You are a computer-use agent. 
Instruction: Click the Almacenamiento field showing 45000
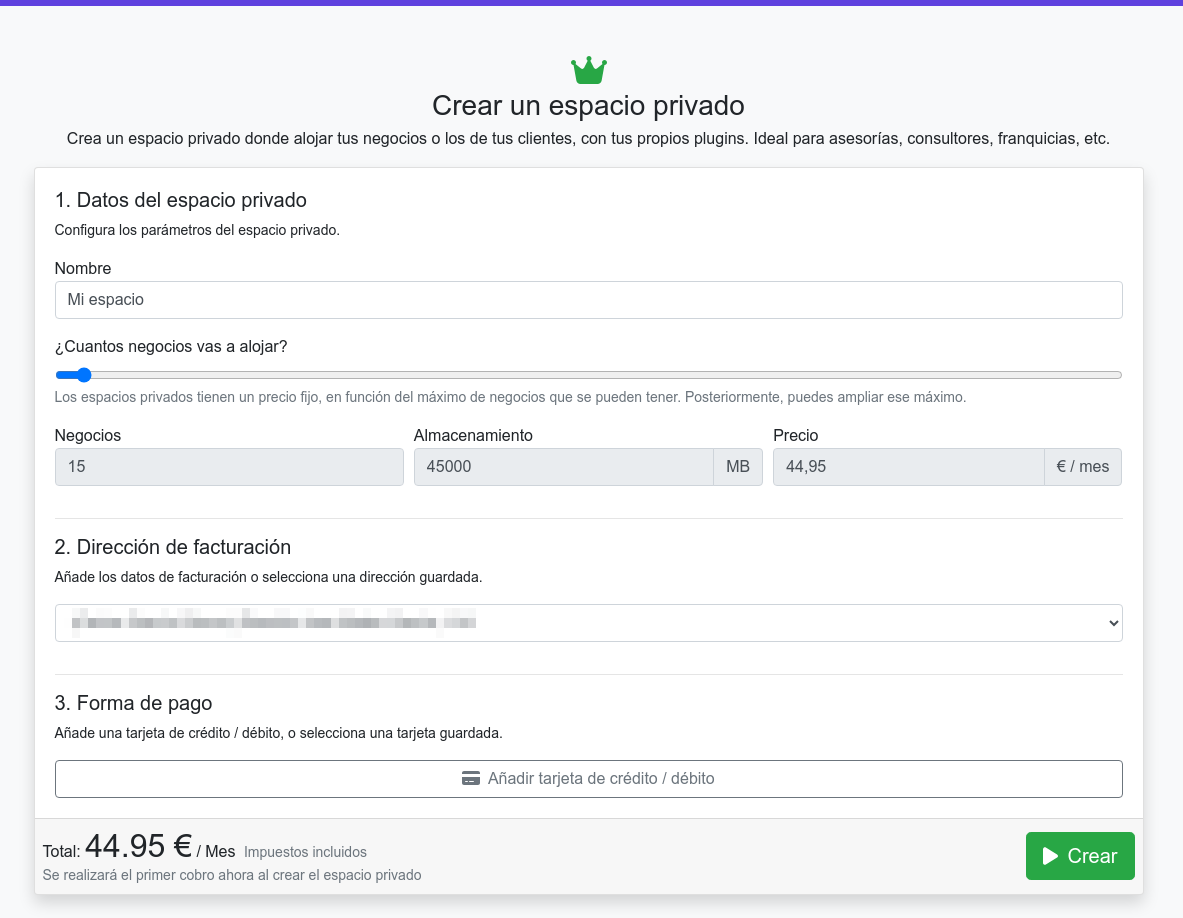point(564,467)
